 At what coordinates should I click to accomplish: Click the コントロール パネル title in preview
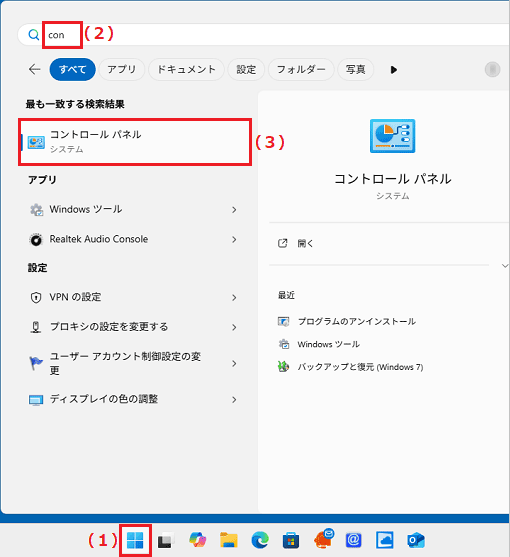[x=392, y=179]
